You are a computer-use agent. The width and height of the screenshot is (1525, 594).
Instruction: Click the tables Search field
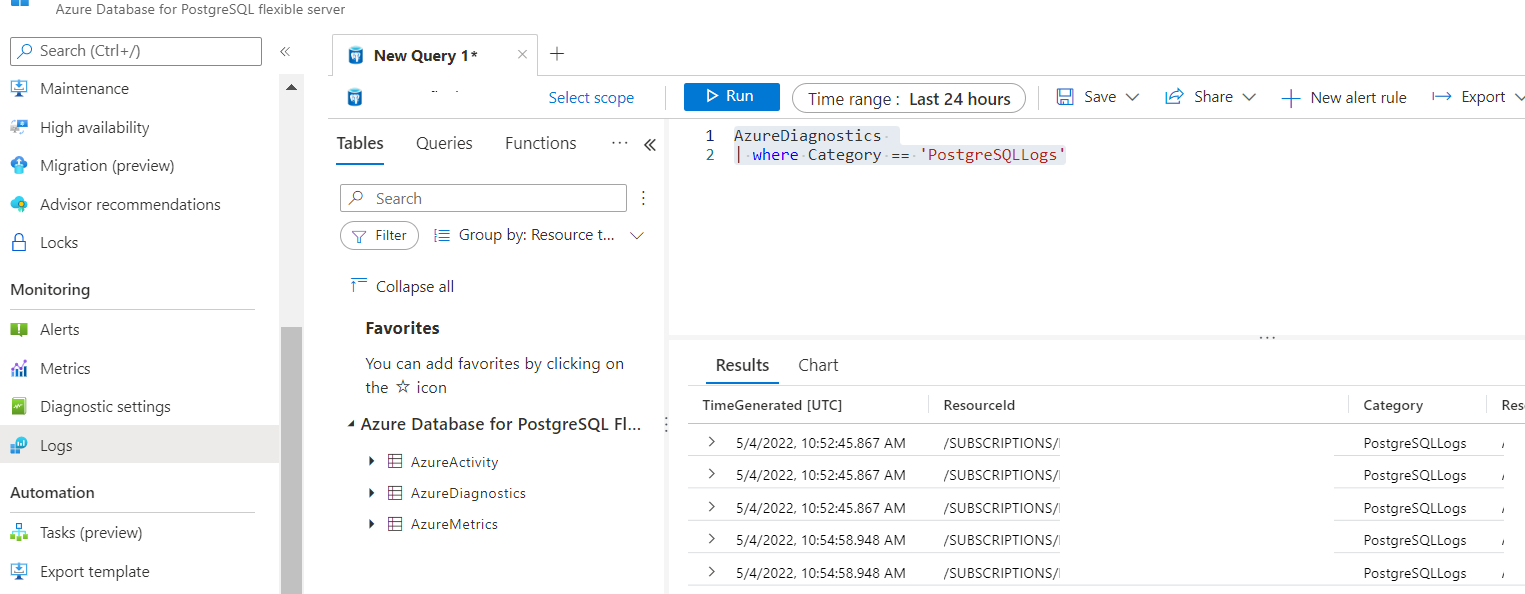(484, 198)
